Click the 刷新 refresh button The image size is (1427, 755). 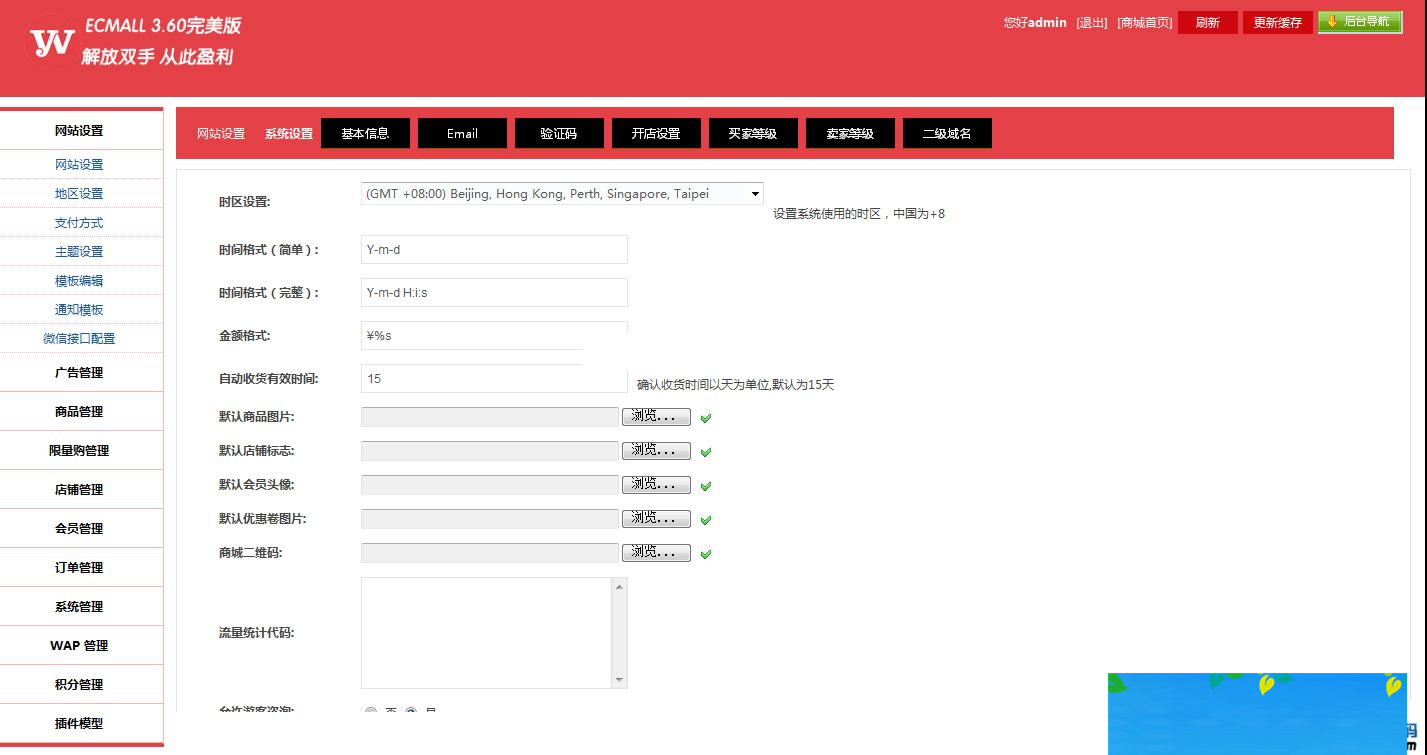click(x=1207, y=21)
